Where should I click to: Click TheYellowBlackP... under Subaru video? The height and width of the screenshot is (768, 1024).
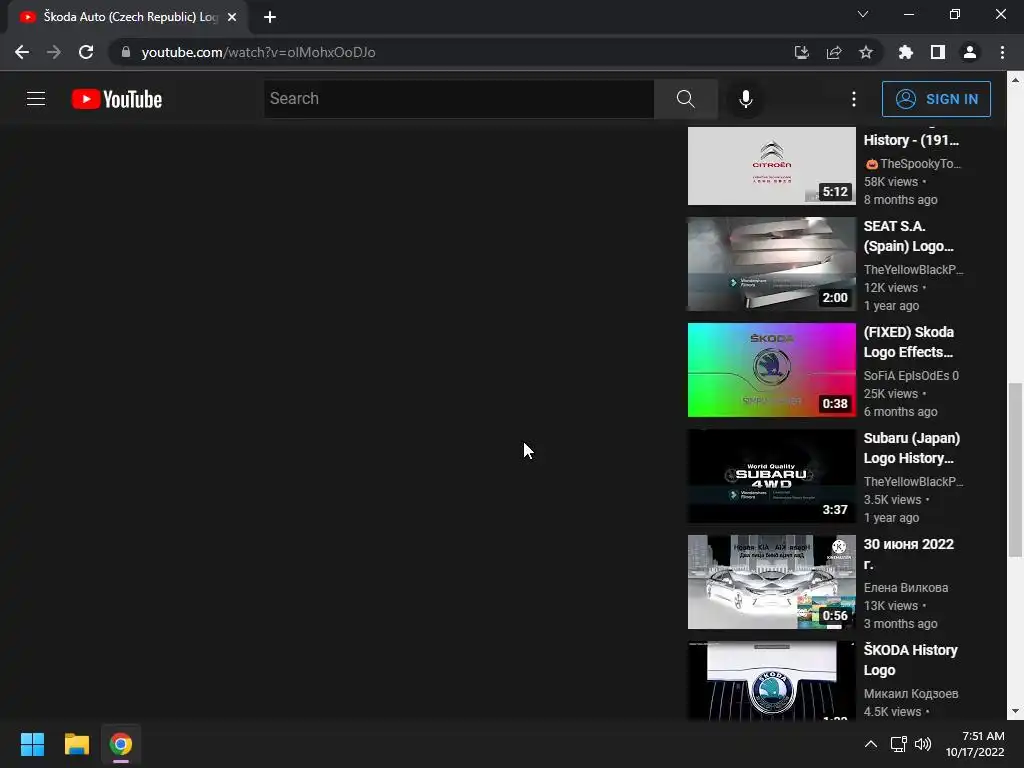pos(913,481)
